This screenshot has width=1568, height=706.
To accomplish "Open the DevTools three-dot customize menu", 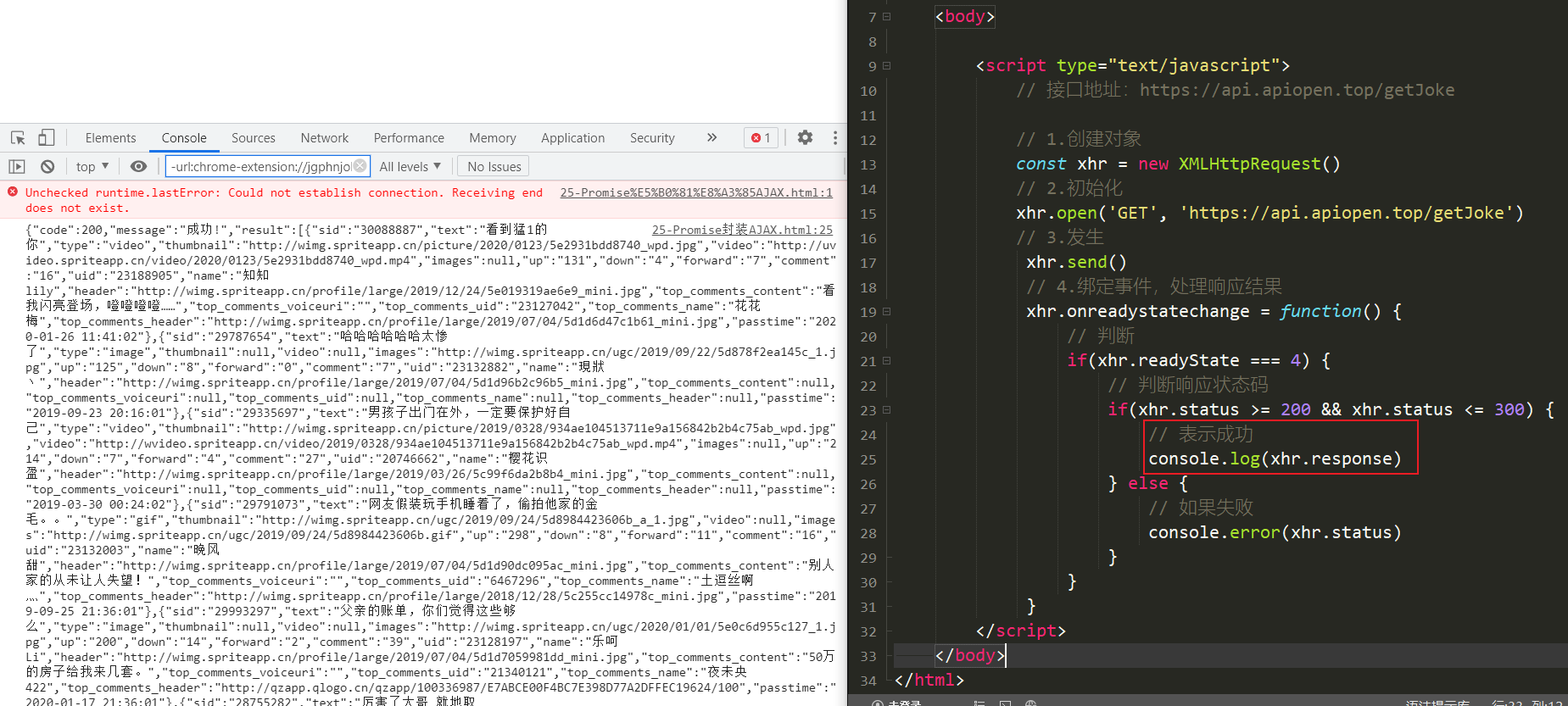I will tap(835, 137).
